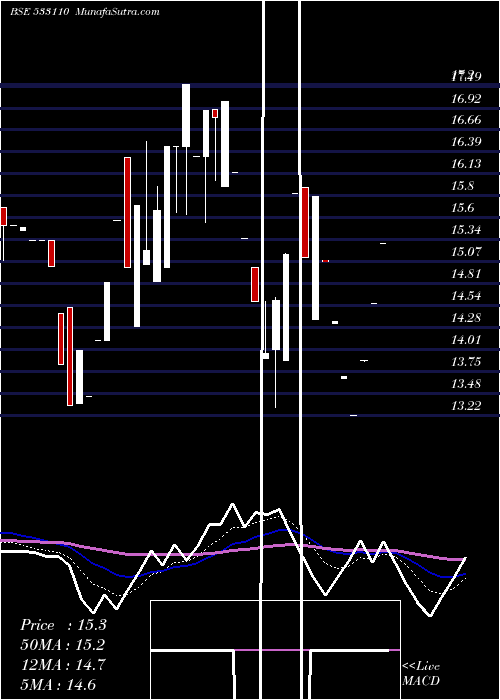Click the Price : 15.3 readout

(63, 625)
